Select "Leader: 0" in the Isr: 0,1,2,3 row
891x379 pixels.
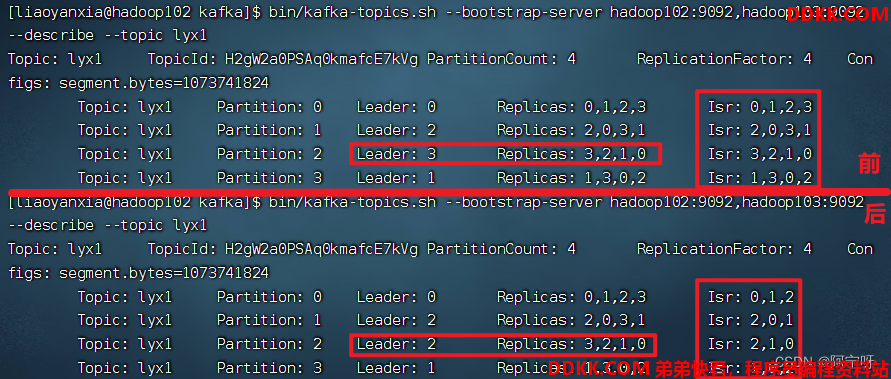coord(396,106)
